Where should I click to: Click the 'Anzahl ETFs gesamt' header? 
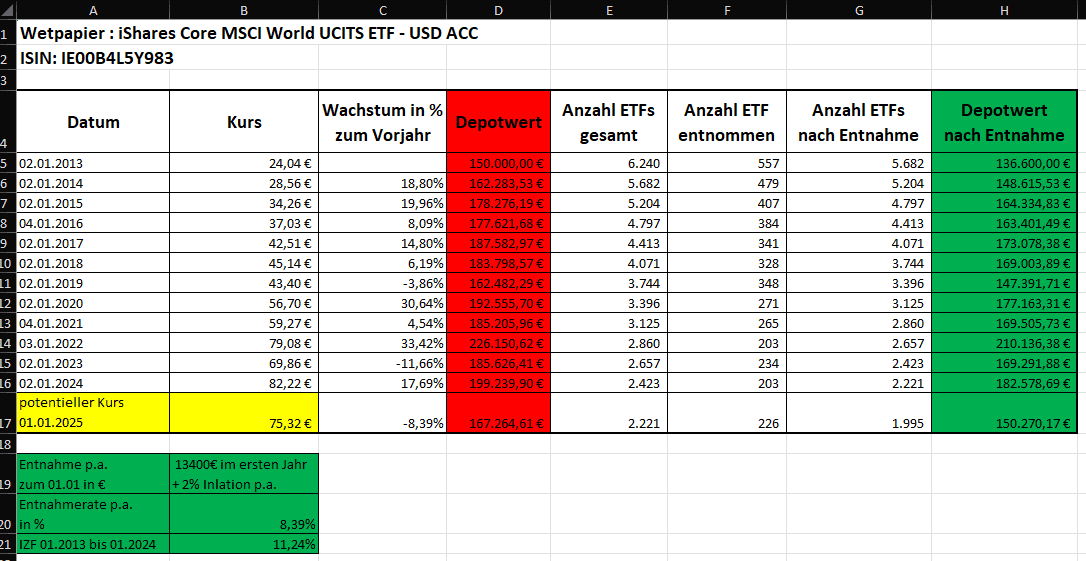click(x=609, y=121)
